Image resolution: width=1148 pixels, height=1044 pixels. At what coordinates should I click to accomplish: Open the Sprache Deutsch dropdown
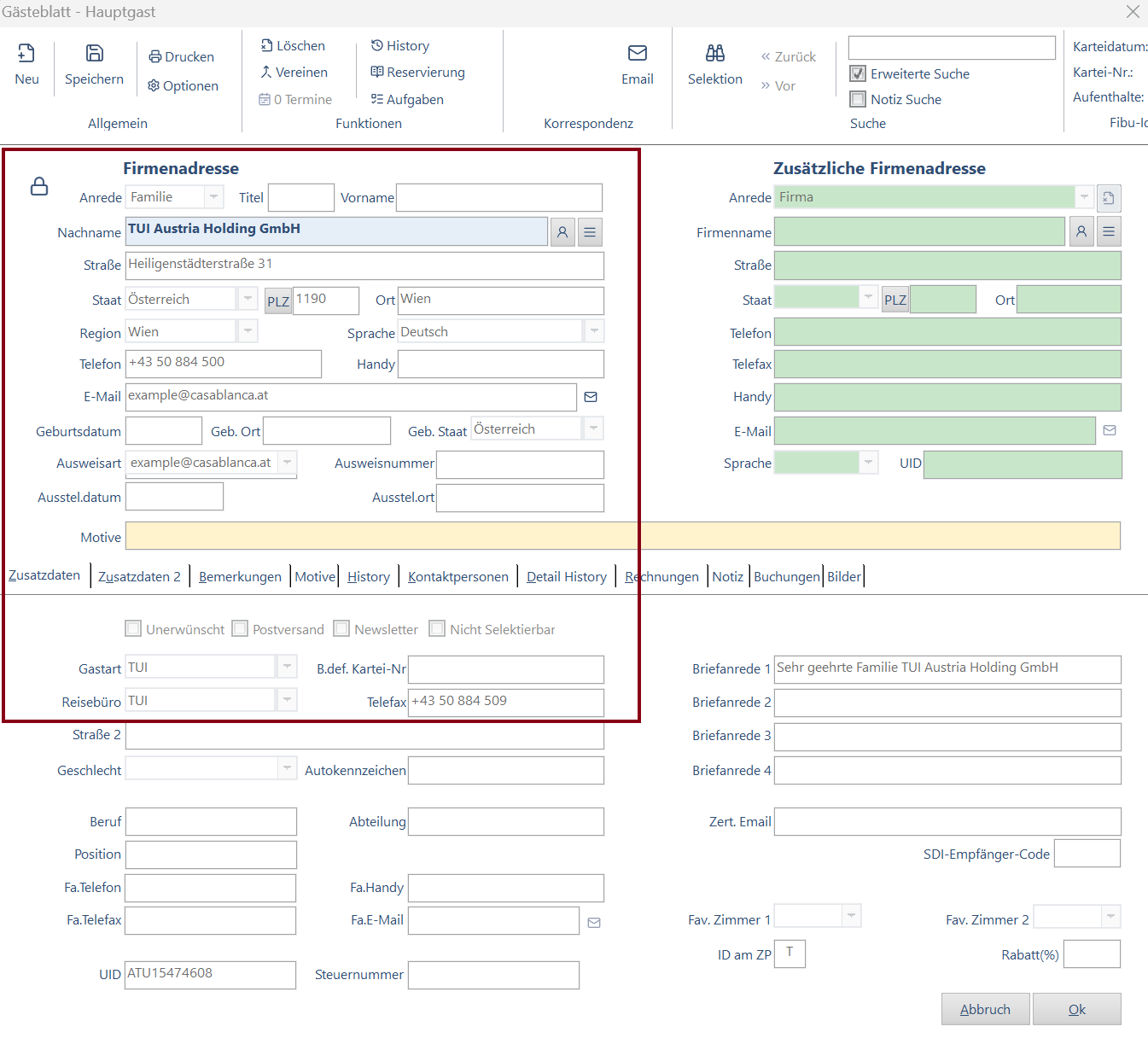[594, 331]
